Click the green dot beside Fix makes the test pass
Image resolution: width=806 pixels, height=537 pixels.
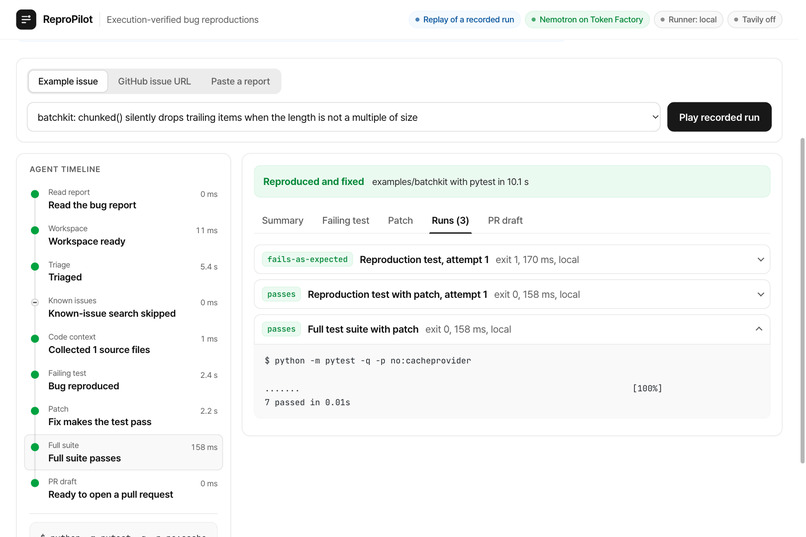(x=35, y=411)
